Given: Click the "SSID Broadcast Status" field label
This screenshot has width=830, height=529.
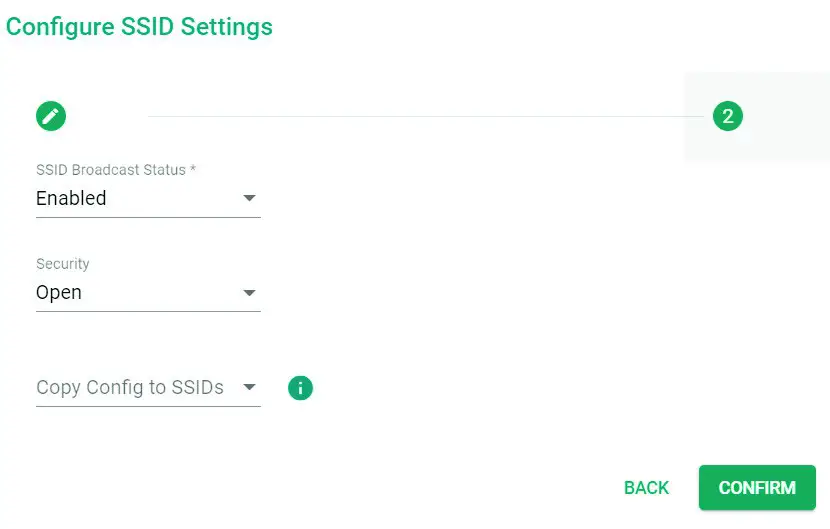Looking at the screenshot, I should 110,170.
